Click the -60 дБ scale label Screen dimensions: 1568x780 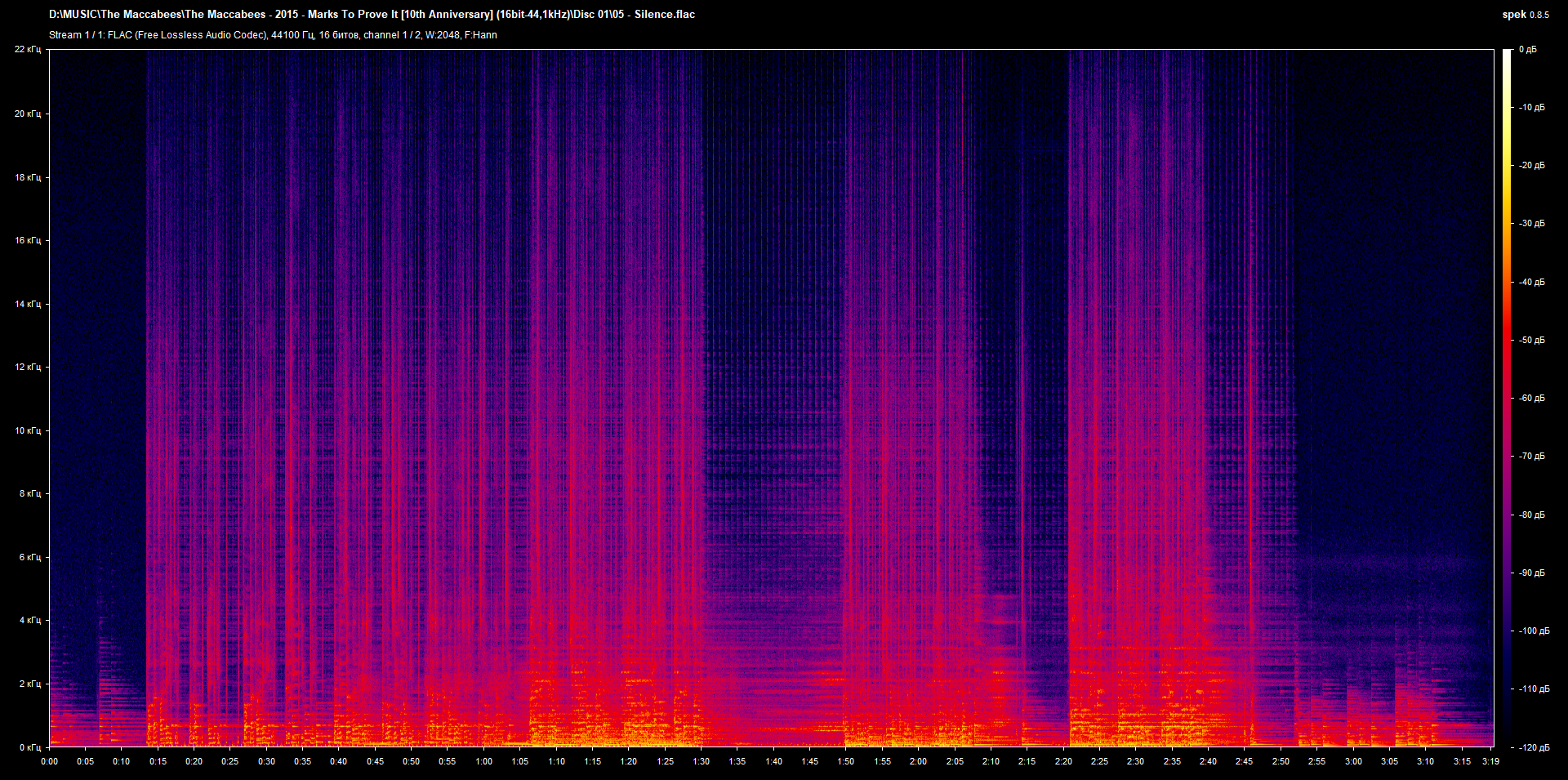point(1530,399)
